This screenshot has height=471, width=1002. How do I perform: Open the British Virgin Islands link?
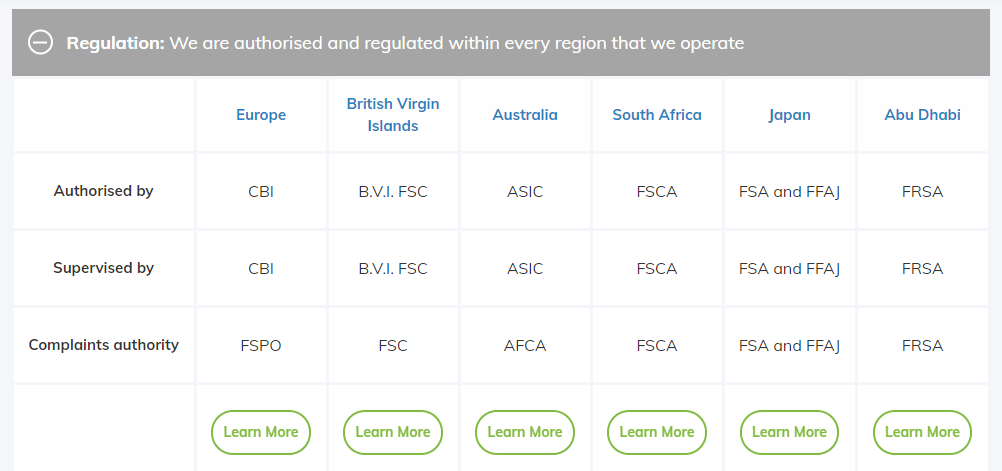pyautogui.click(x=393, y=115)
